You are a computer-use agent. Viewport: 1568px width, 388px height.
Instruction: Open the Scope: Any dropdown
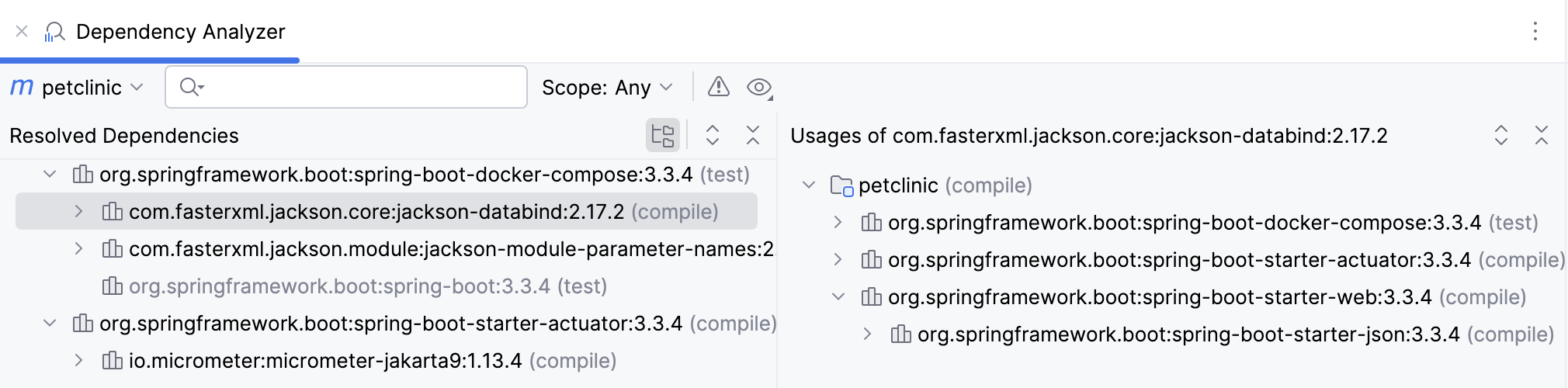pos(607,88)
